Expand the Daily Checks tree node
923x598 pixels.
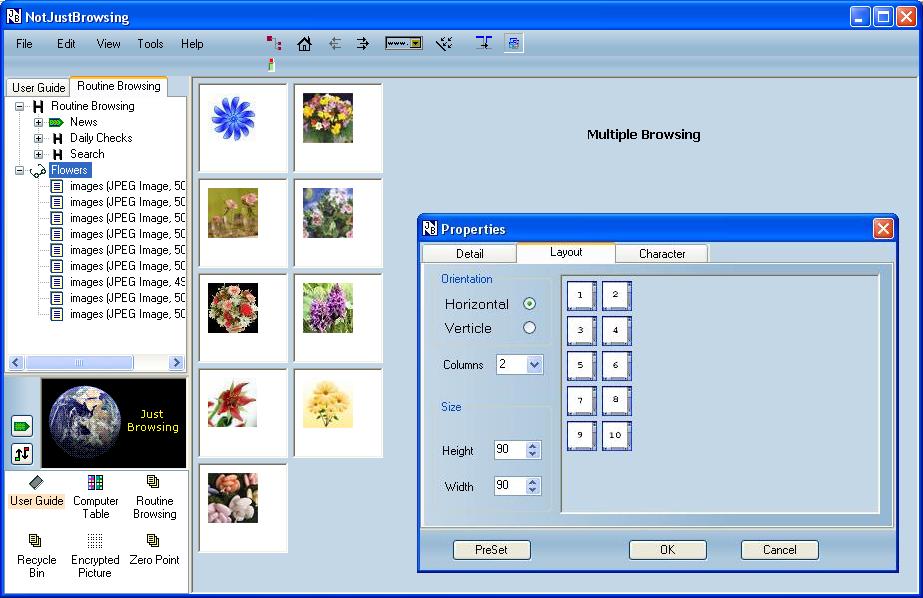pos(39,138)
